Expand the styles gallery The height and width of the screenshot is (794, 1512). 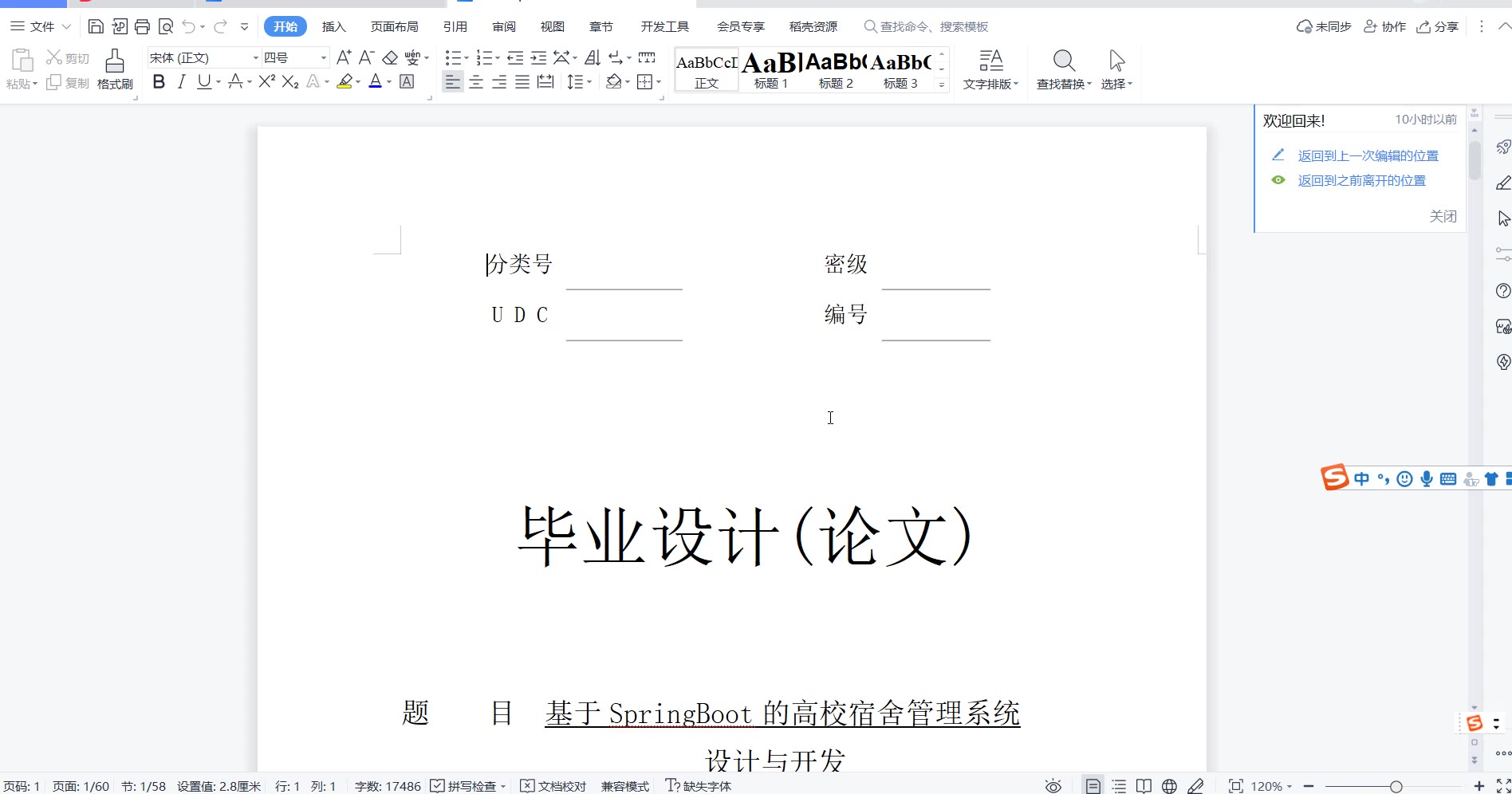point(942,85)
